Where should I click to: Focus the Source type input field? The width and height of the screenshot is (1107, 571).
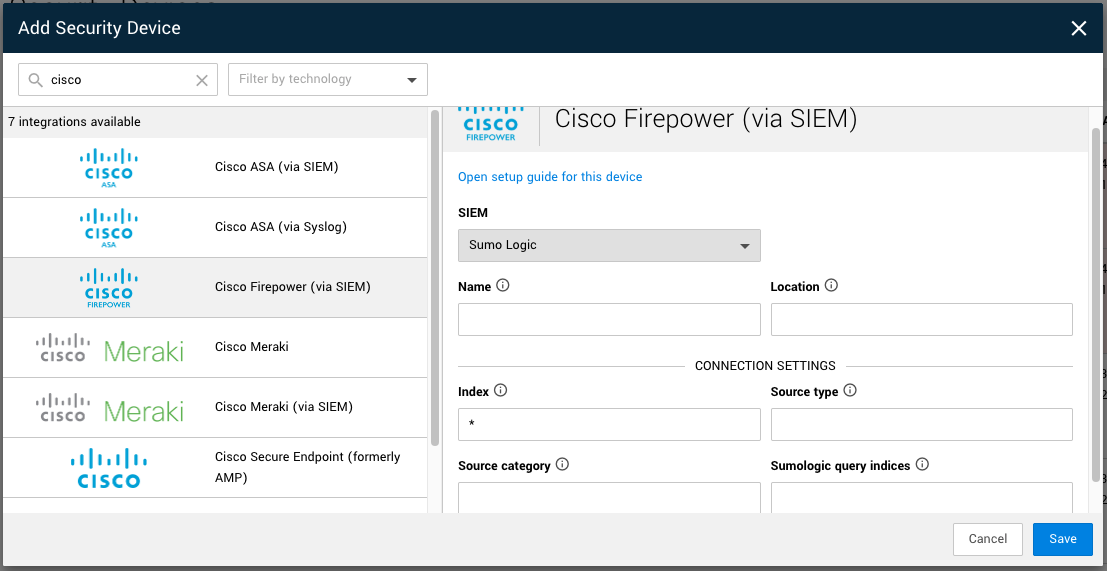click(x=921, y=424)
